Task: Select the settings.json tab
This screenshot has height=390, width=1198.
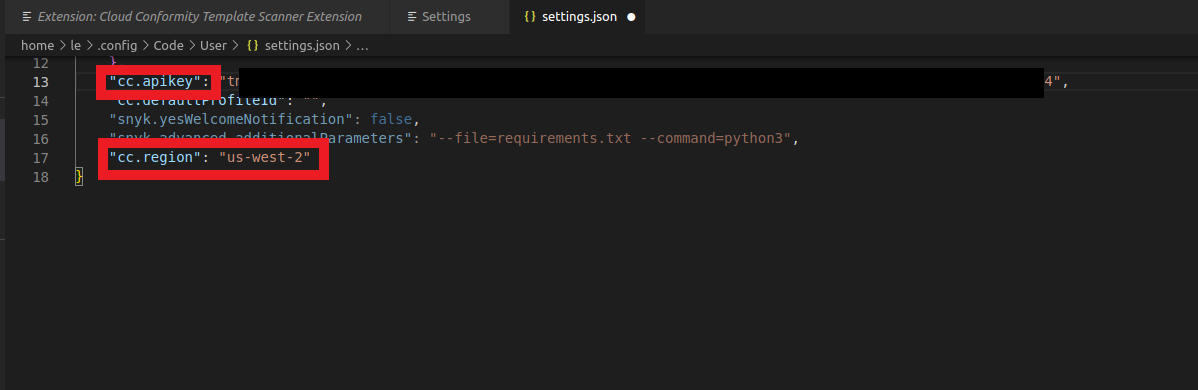Action: 578,17
